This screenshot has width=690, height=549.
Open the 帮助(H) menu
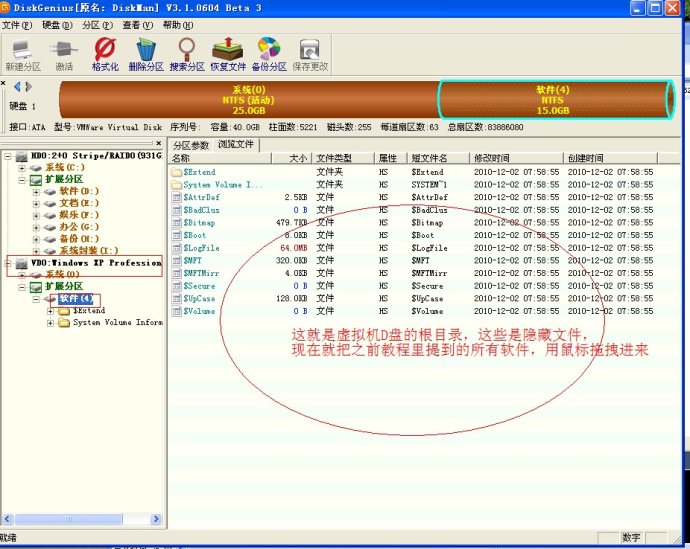[x=178, y=26]
